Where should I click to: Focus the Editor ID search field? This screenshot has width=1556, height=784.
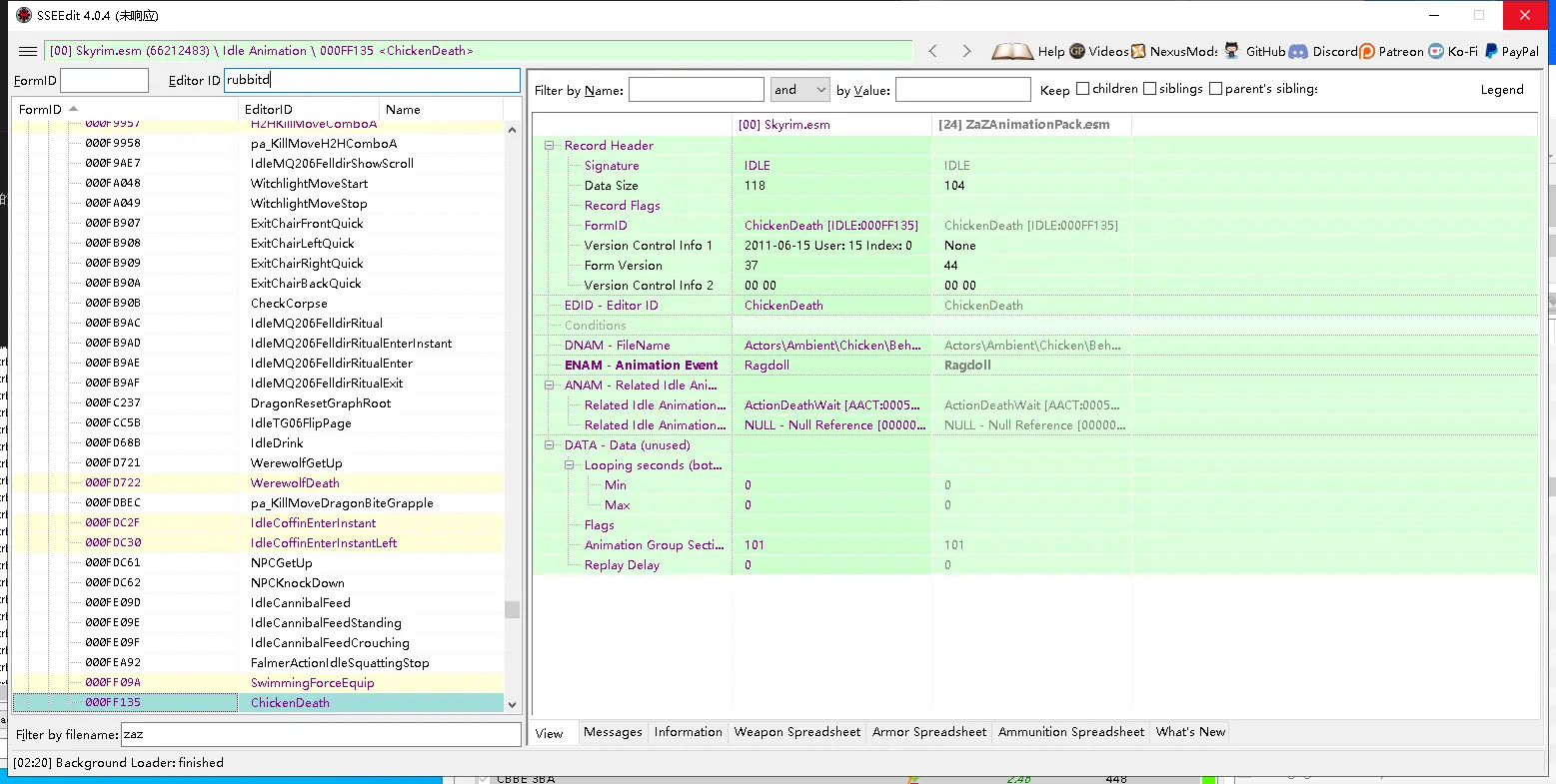pyautogui.click(x=372, y=80)
